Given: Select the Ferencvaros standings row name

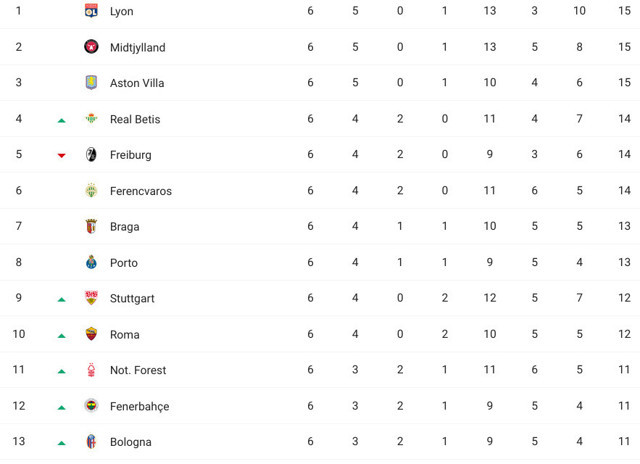Looking at the screenshot, I should (140, 191).
